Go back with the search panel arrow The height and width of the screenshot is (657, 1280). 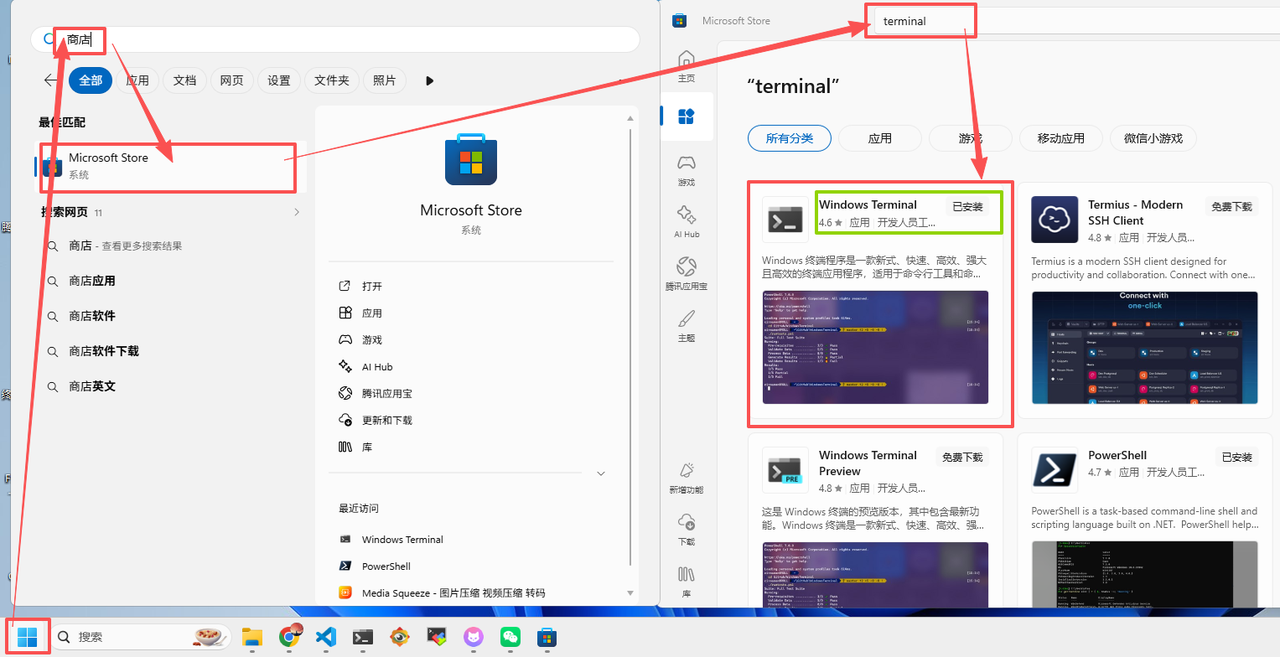[x=50, y=80]
